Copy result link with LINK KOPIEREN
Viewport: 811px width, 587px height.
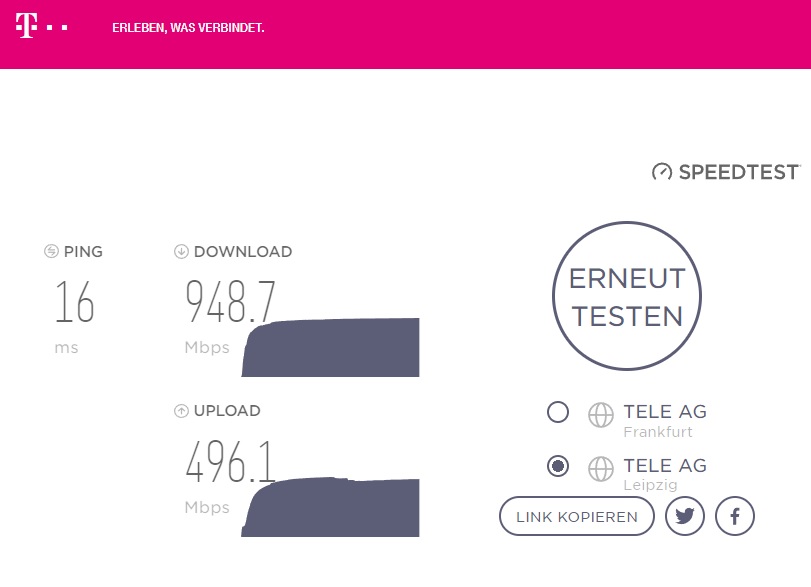(x=577, y=516)
